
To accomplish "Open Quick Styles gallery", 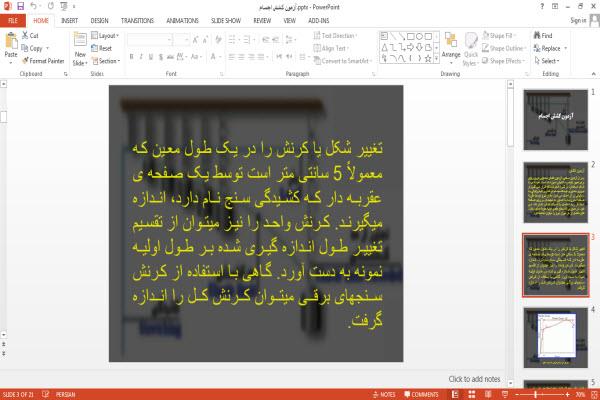I will [471, 49].
